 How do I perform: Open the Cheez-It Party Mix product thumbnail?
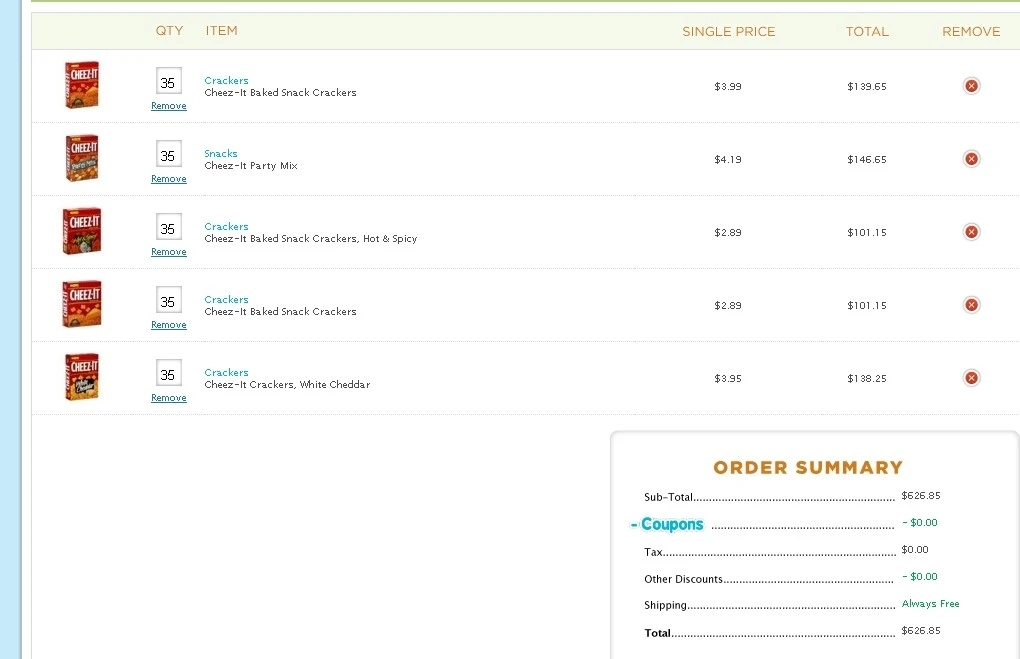point(82,158)
